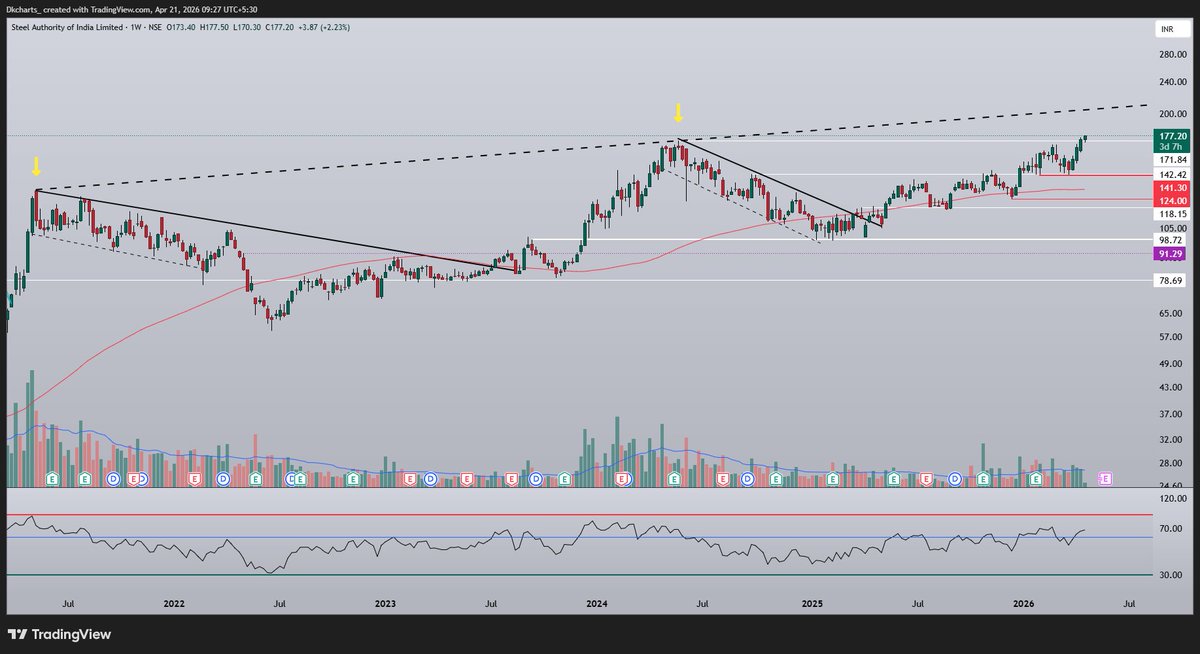Select the combined E and D event icon in early 2022

[137, 479]
